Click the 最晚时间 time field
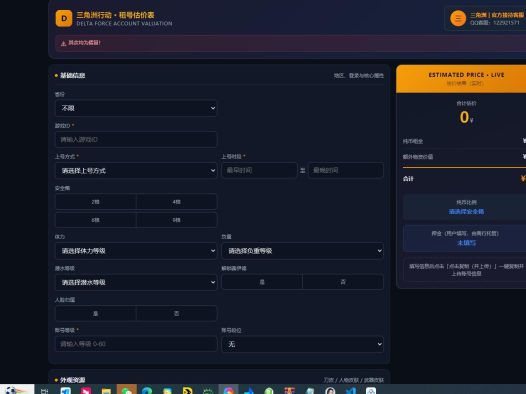The image size is (526, 394). tap(346, 170)
